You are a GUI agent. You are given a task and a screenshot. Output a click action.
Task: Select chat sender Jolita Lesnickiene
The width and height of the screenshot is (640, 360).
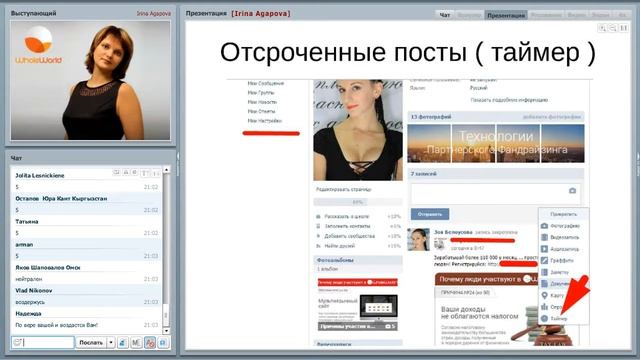click(x=40, y=176)
